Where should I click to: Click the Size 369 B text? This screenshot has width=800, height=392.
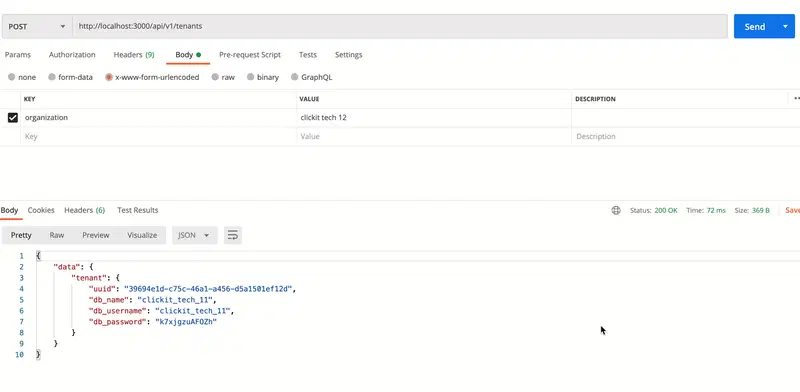pyautogui.click(x=752, y=210)
